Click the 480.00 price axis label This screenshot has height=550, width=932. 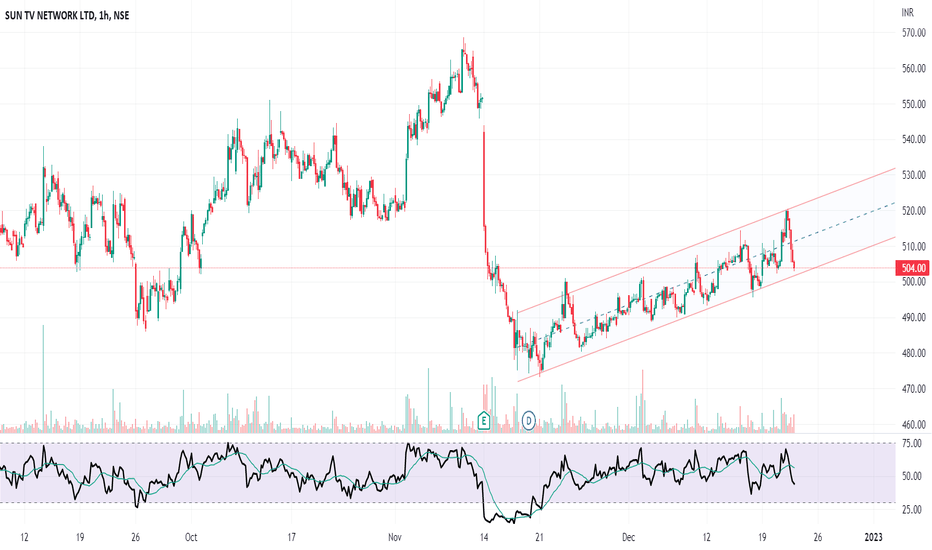[914, 353]
